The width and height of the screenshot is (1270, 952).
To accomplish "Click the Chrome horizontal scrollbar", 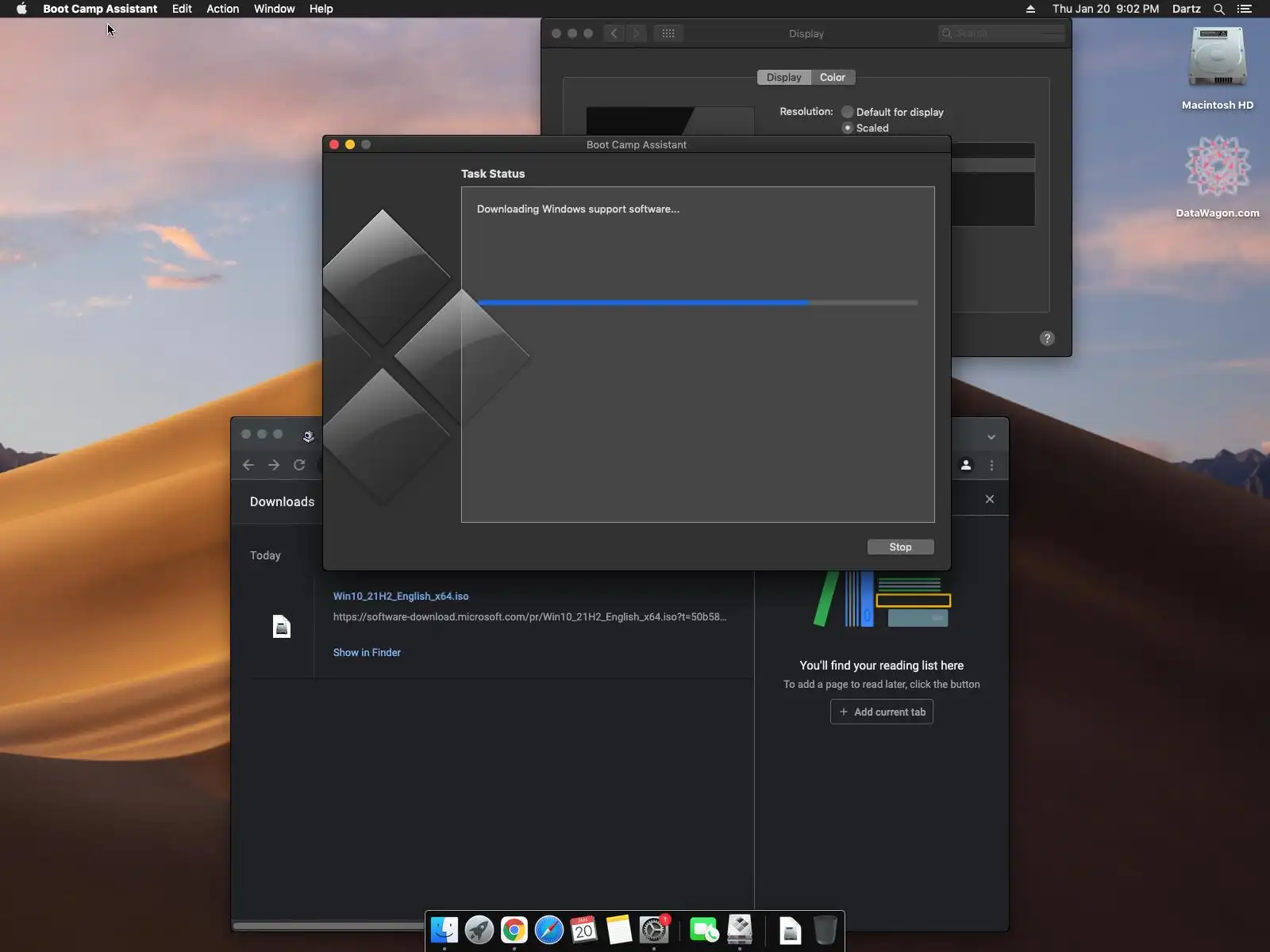I will coord(329,926).
